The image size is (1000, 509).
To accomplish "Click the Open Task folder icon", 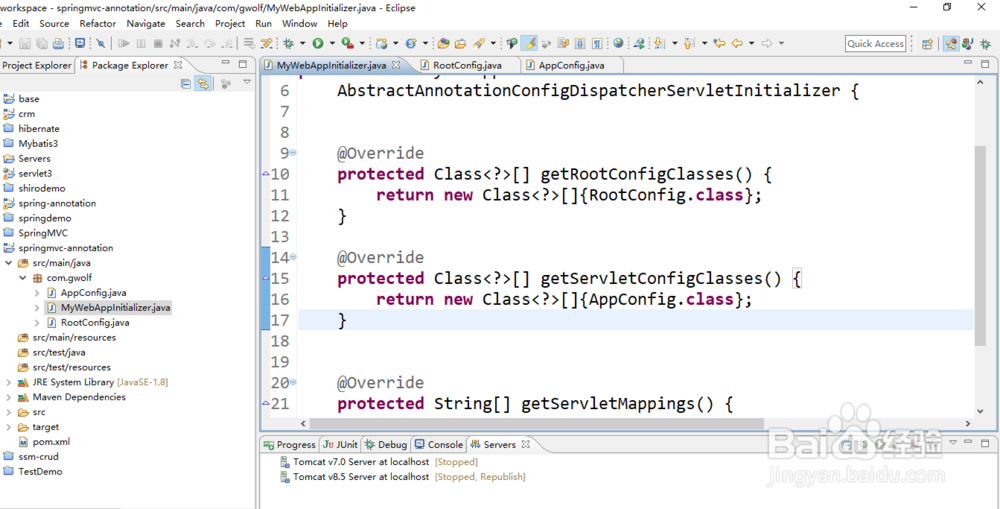I will (459, 43).
